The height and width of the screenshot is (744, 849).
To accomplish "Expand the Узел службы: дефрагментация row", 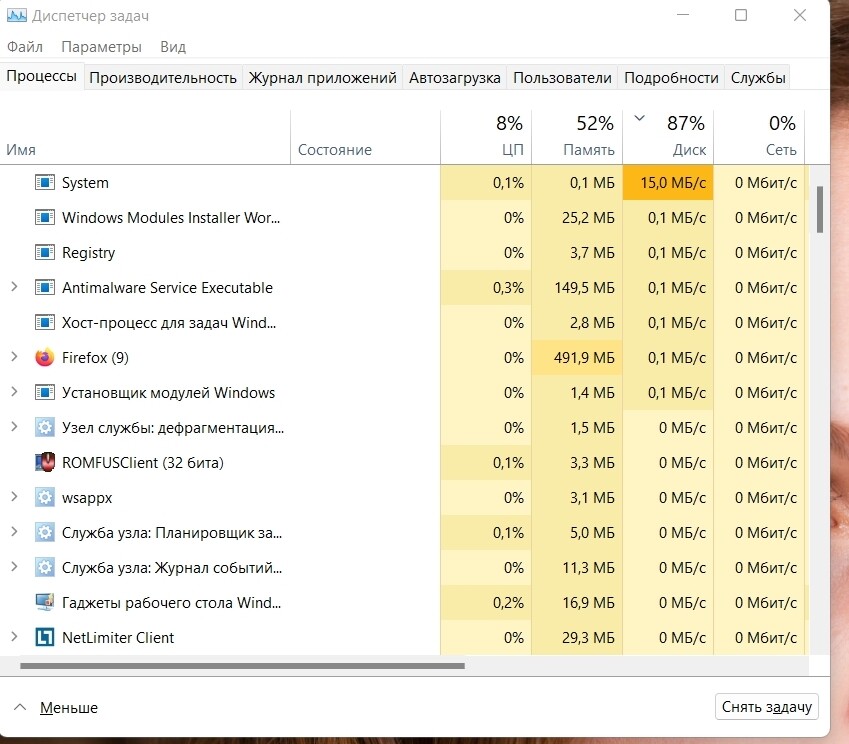I will coord(15,427).
